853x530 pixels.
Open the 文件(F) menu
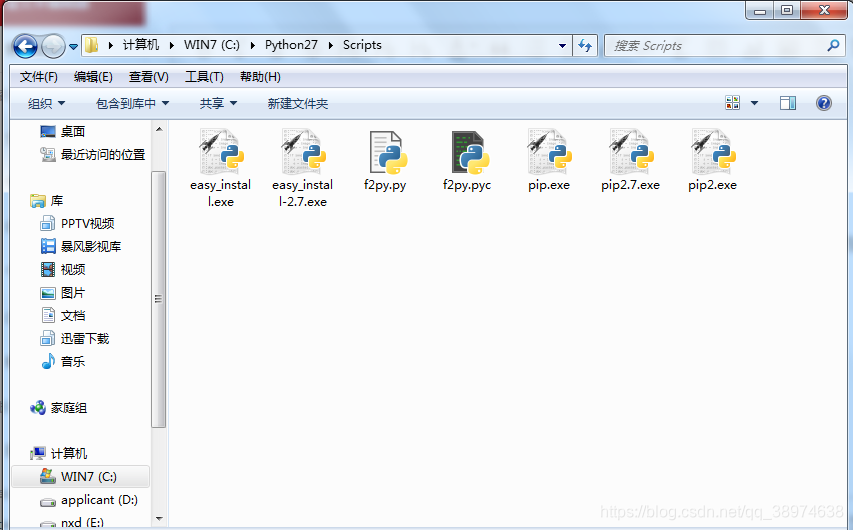point(39,77)
